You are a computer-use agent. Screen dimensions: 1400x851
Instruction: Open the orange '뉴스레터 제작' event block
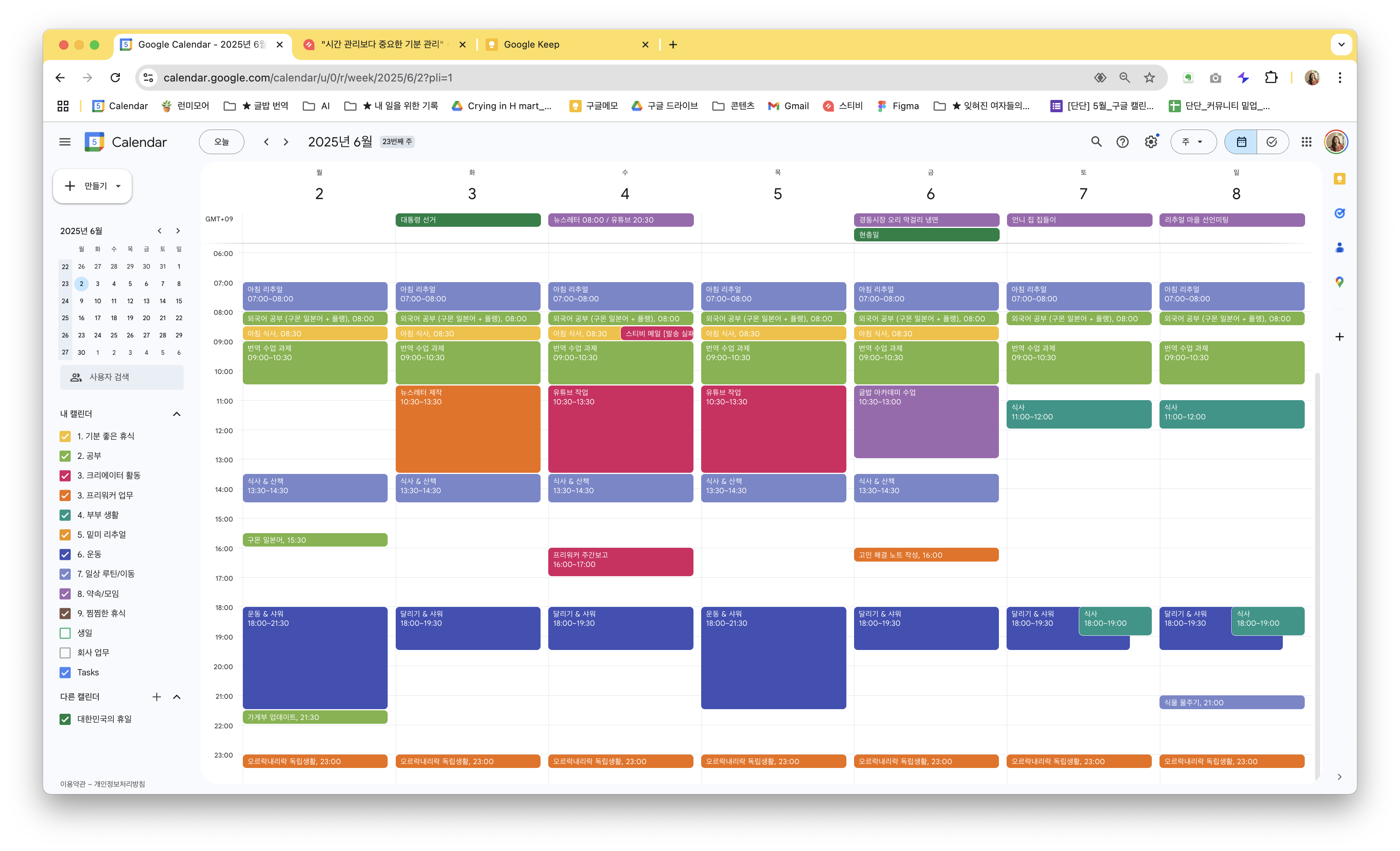(x=468, y=429)
